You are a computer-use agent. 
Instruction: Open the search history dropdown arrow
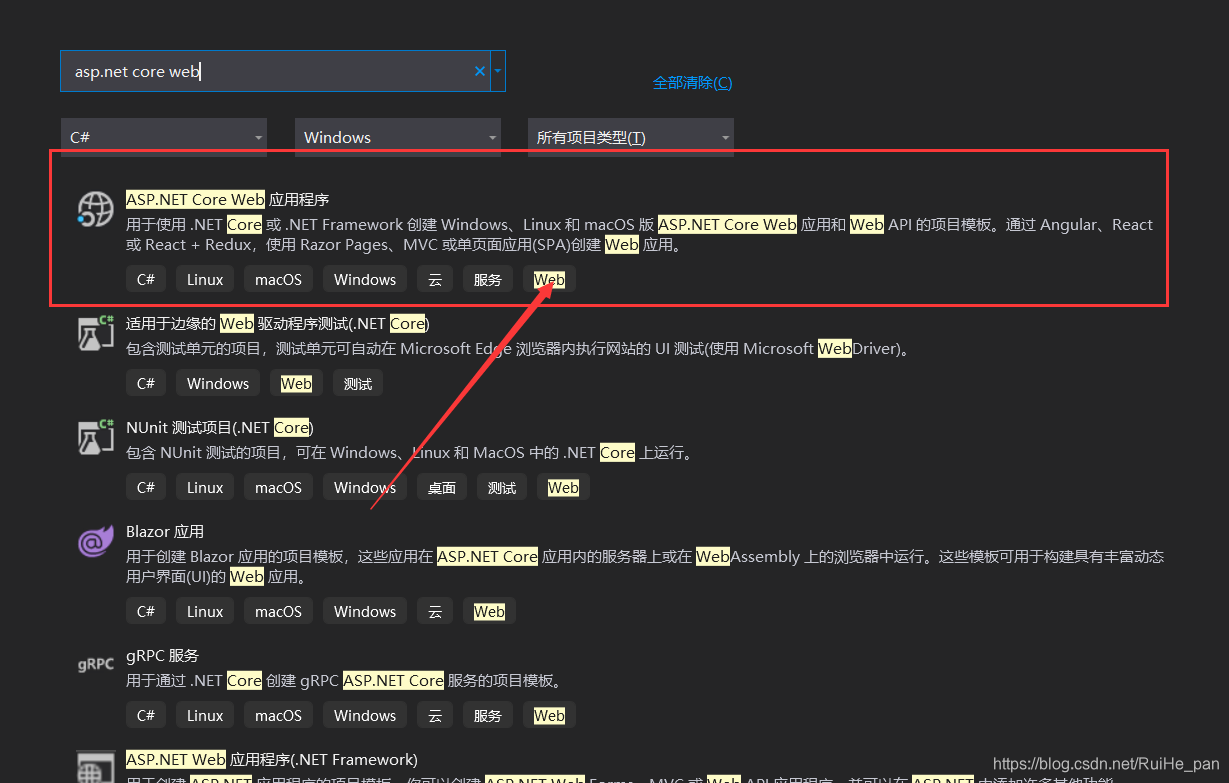tap(498, 71)
